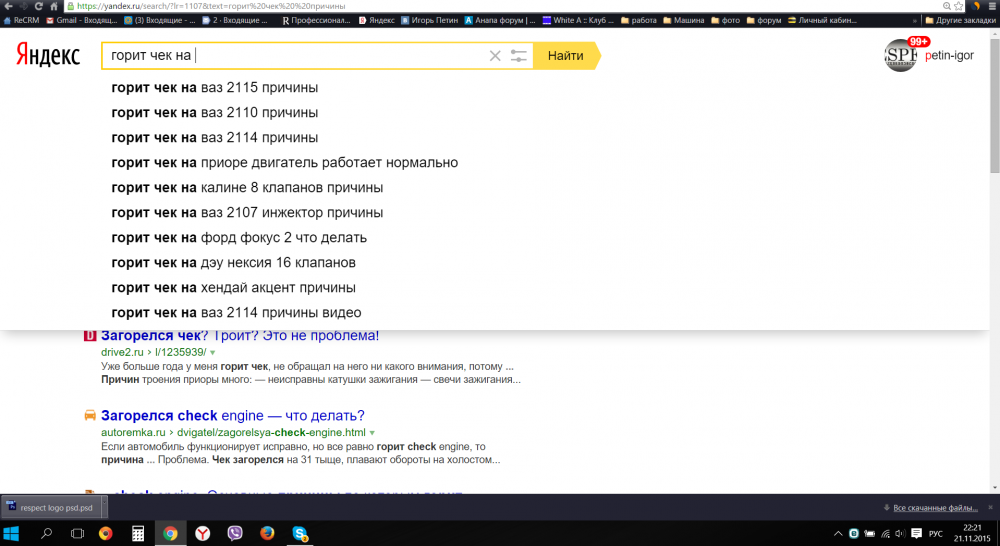Viewport: 1000px width, 546px height.
Task: Open the Анапа форум bookmark
Action: point(500,20)
